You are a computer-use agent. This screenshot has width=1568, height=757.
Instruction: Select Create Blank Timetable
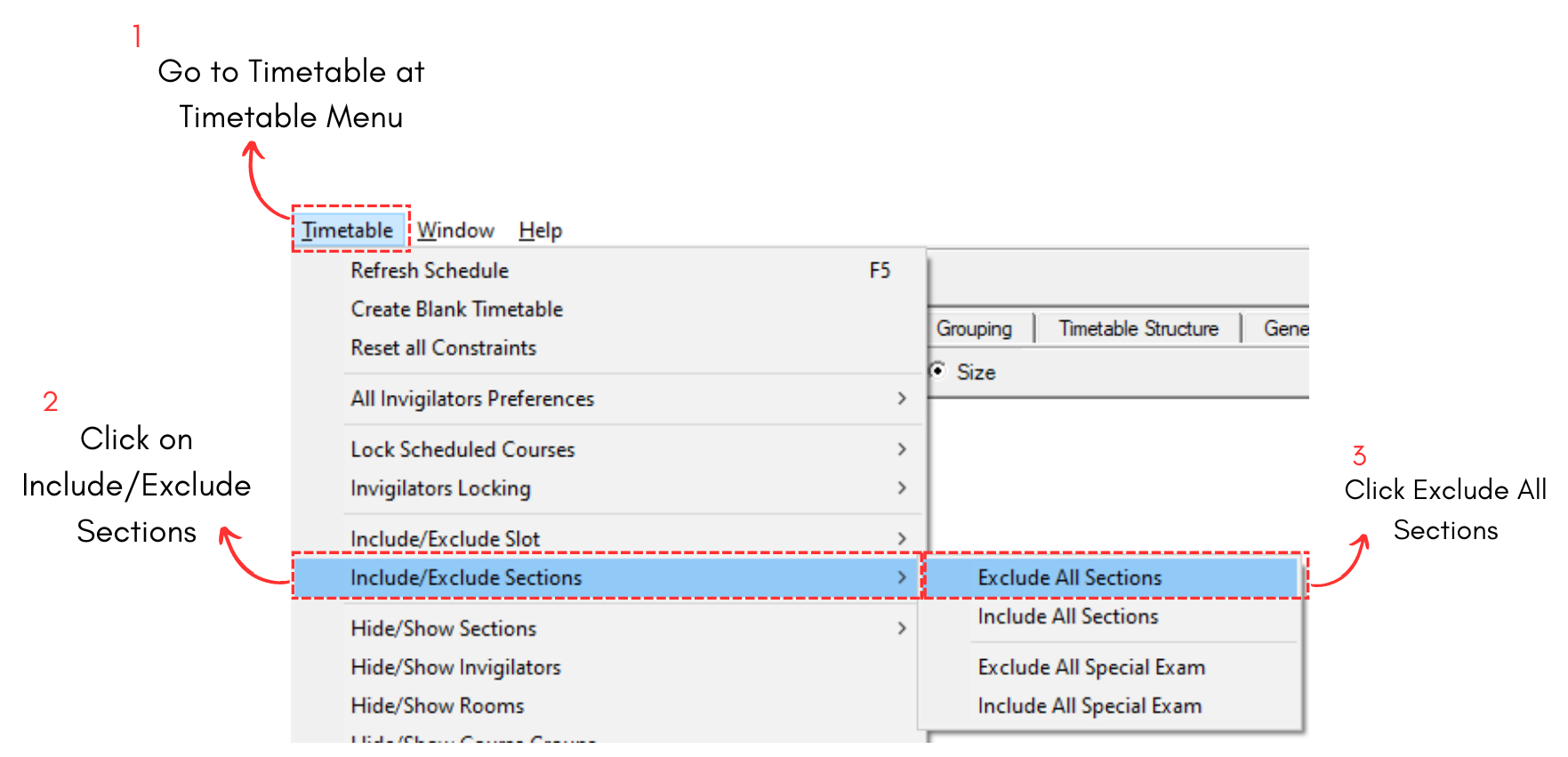456,309
